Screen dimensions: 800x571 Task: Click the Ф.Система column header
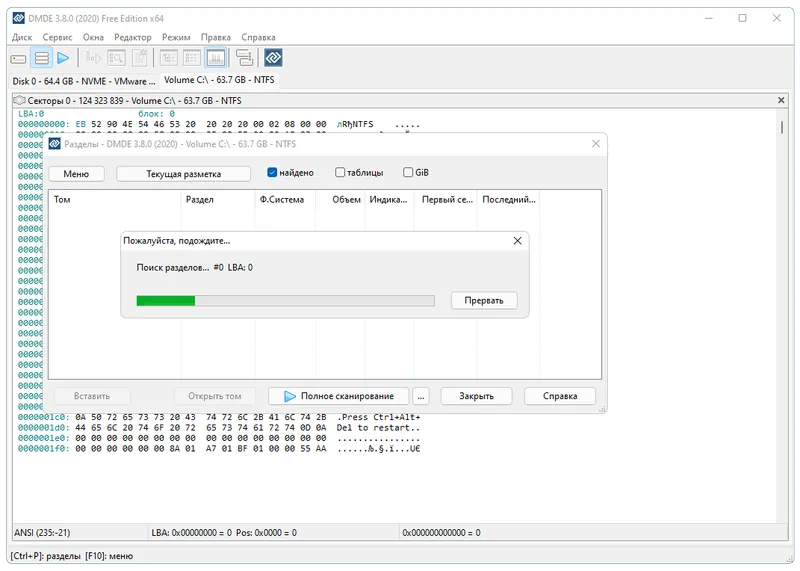285,200
